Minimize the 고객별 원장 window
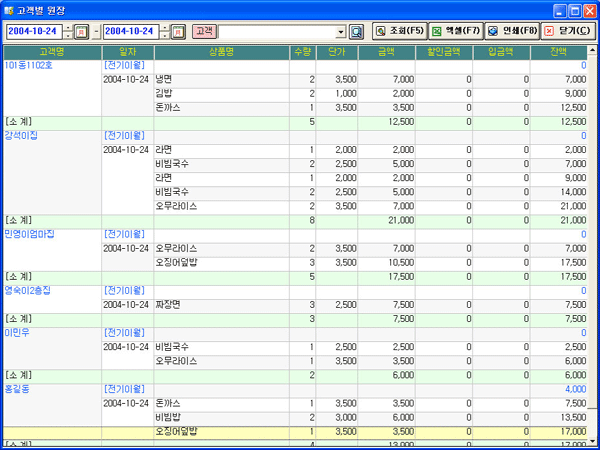This screenshot has height=450, width=600. click(x=560, y=11)
